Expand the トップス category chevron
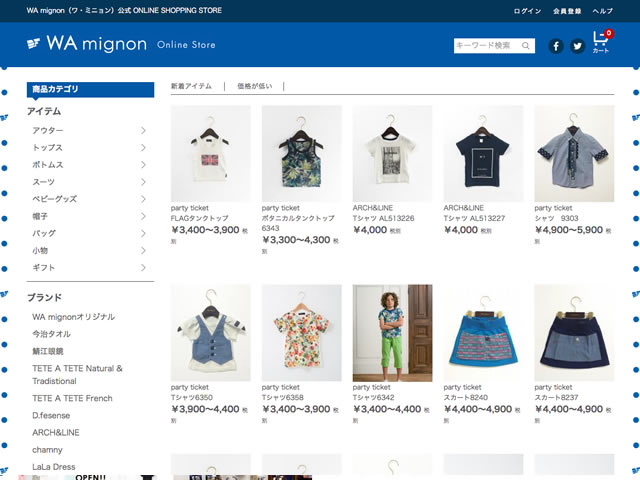 (143, 147)
